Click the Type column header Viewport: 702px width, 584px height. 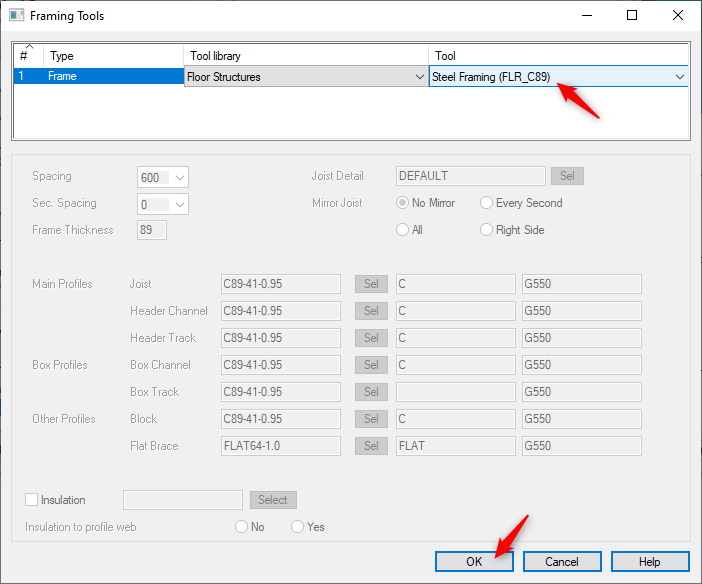point(110,56)
